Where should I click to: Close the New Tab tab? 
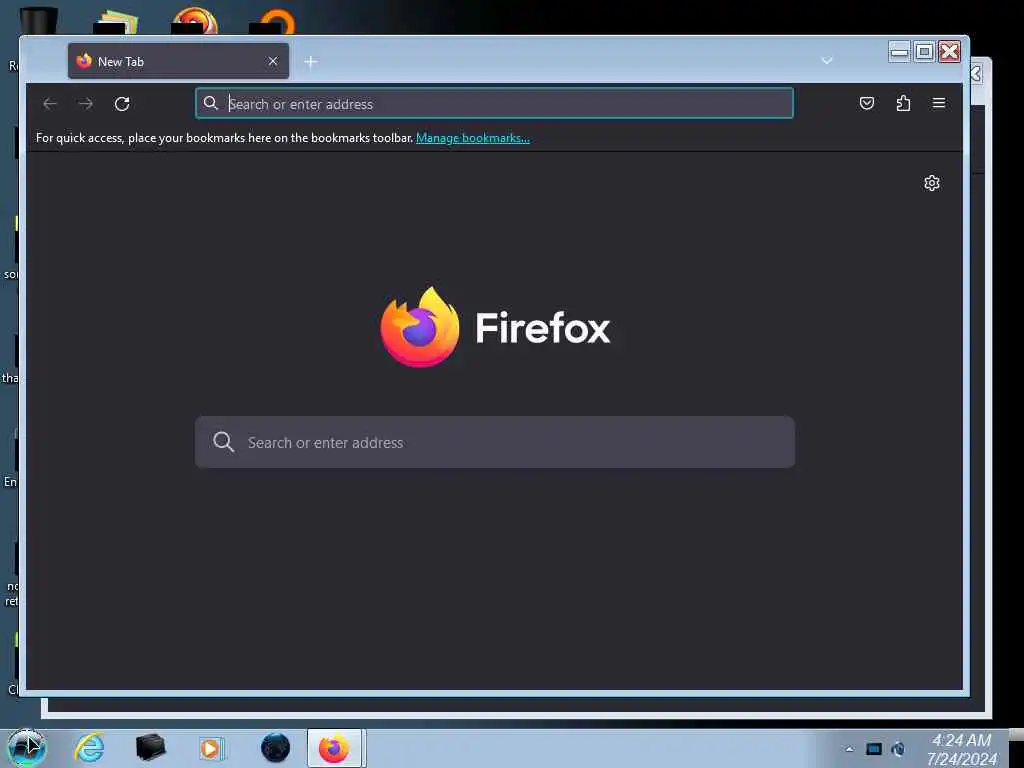point(273,61)
